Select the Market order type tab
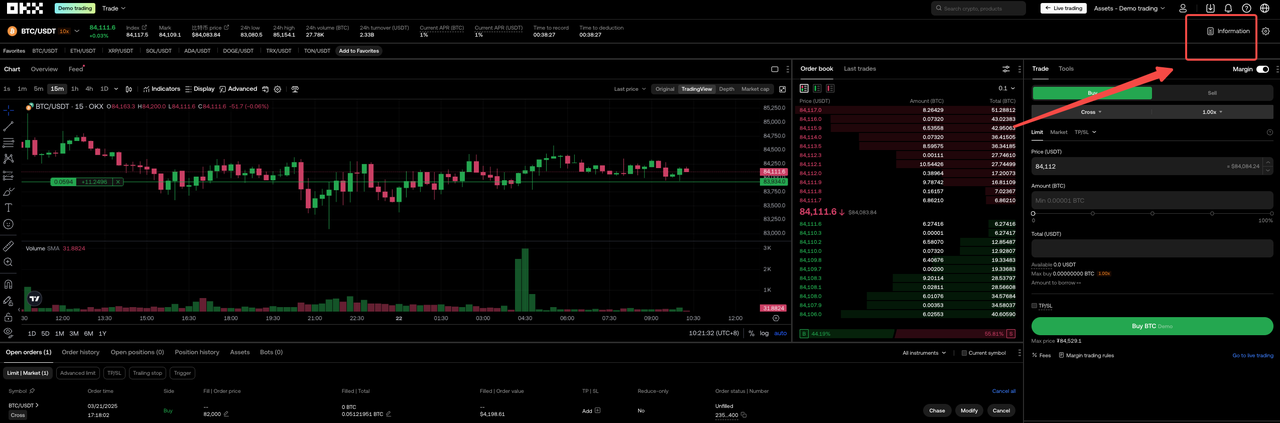The image size is (1280, 423). [1058, 131]
